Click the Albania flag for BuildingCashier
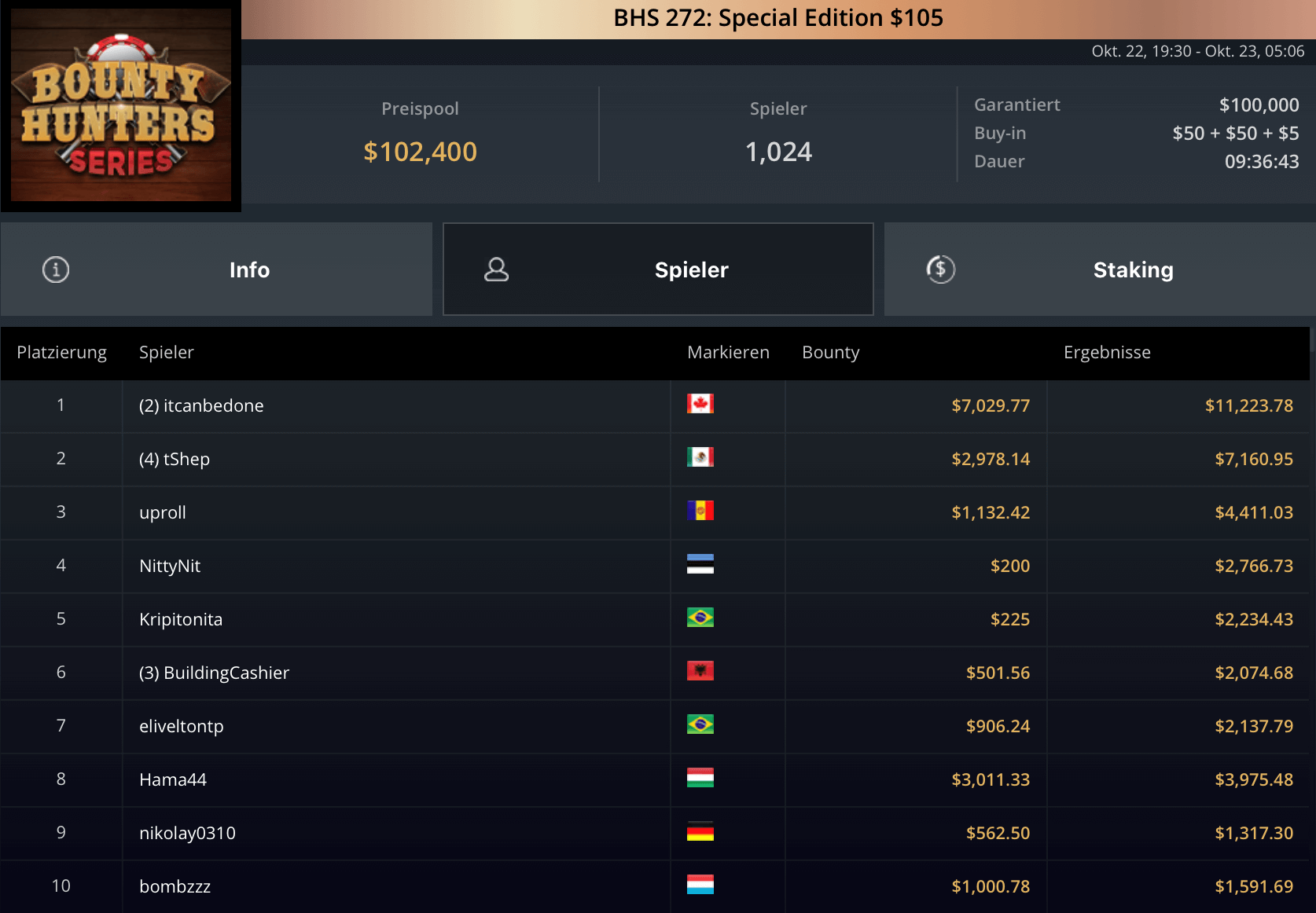This screenshot has height=913, width=1316. tap(700, 671)
